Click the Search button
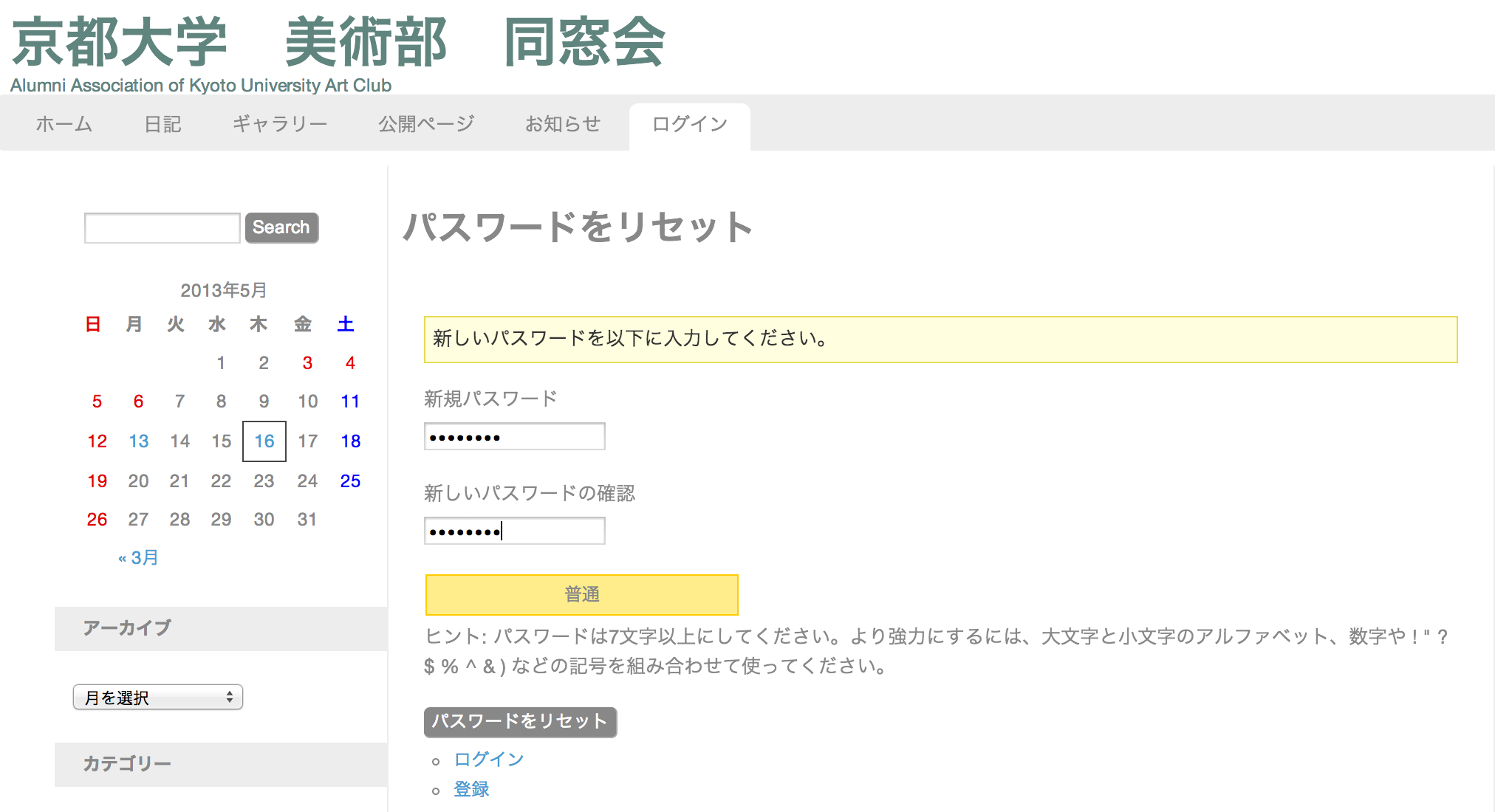Image resolution: width=1495 pixels, height=812 pixels. click(x=281, y=227)
